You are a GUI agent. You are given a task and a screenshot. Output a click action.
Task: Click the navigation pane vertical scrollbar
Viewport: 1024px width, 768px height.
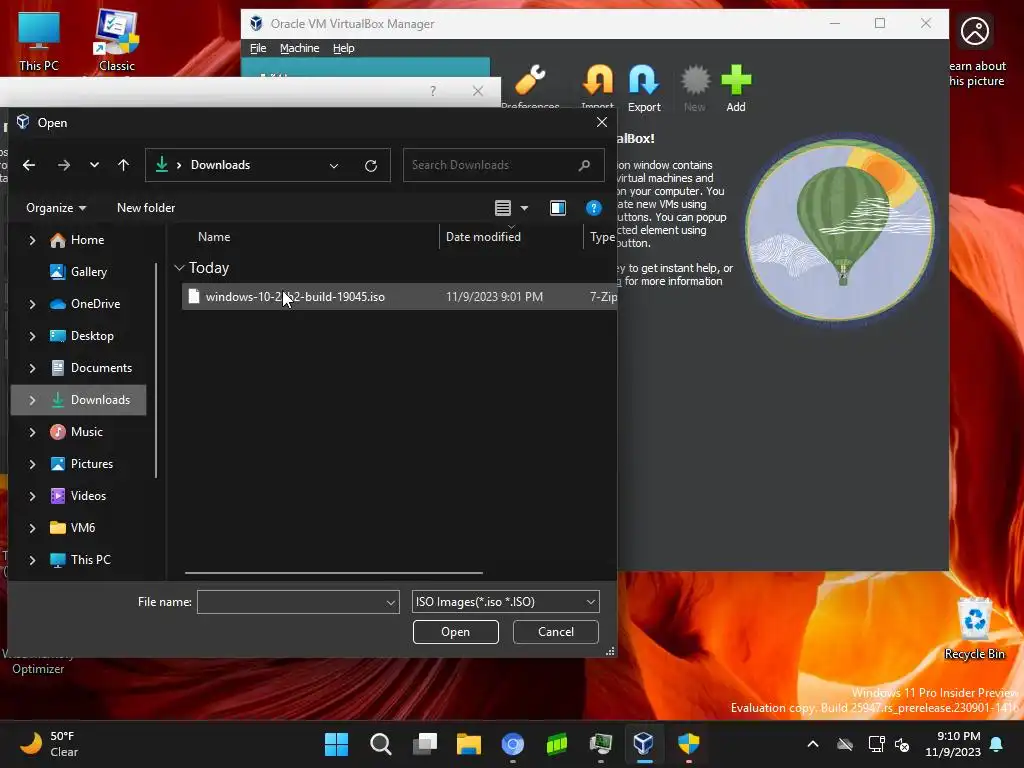tap(156, 370)
